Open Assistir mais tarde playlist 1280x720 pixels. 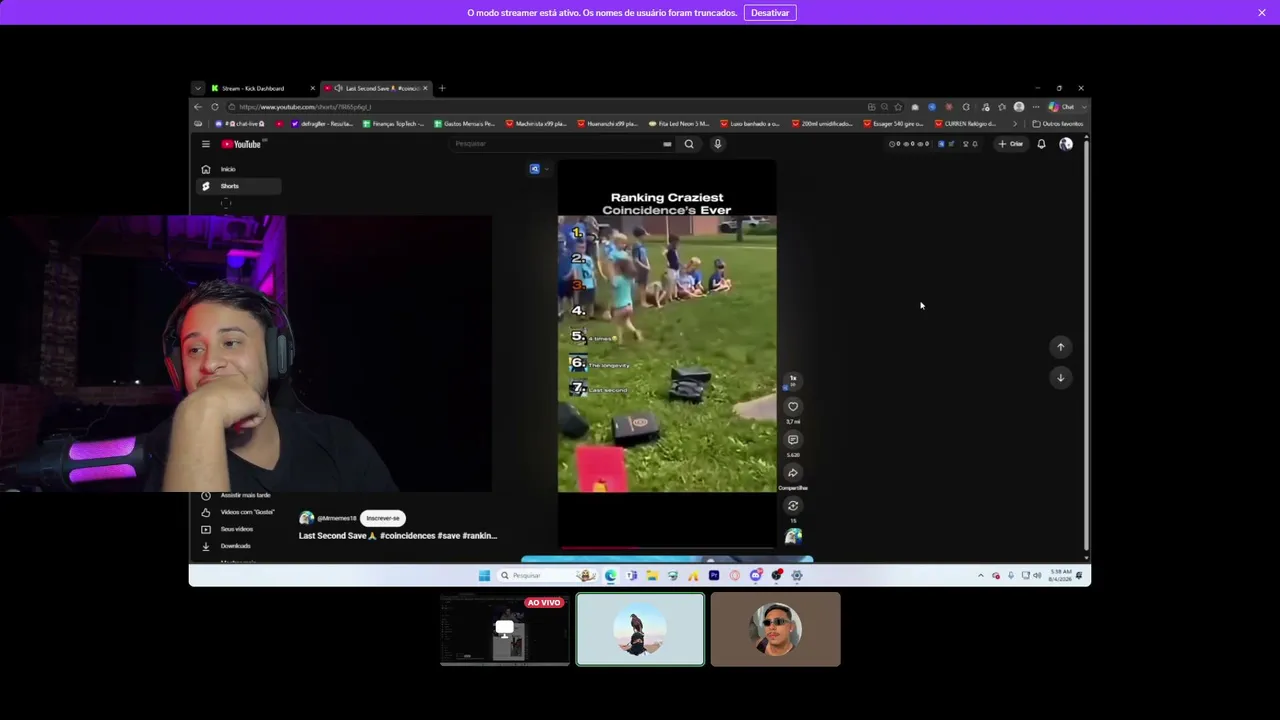238,495
